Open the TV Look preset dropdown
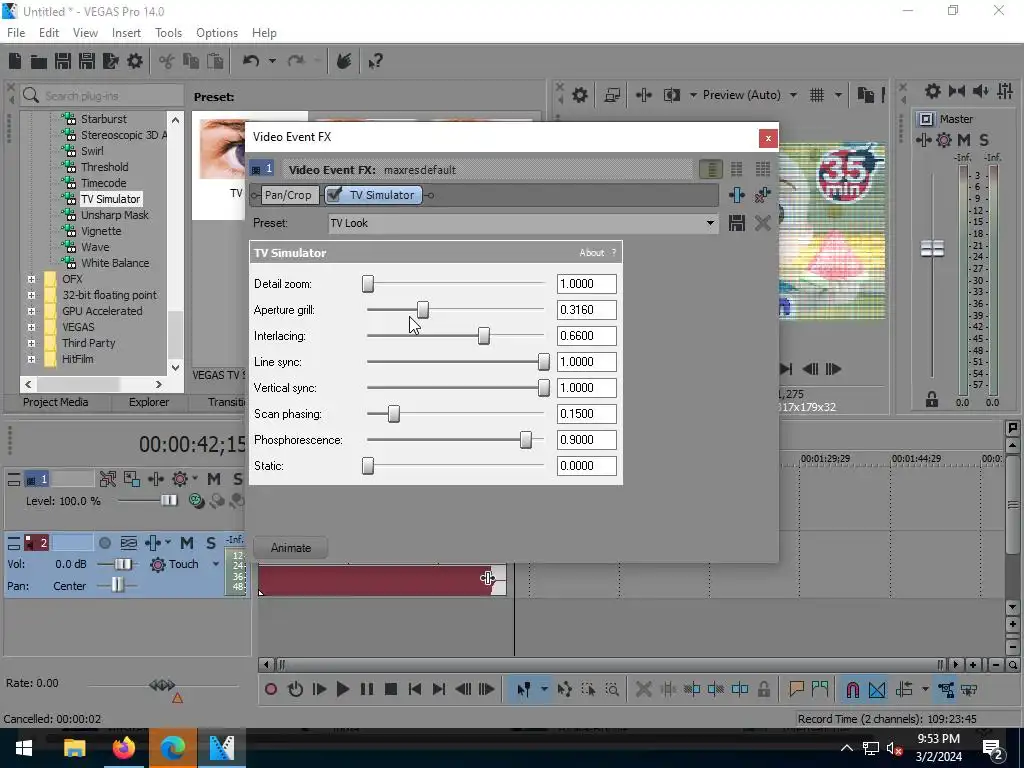The image size is (1024, 768). coord(710,223)
